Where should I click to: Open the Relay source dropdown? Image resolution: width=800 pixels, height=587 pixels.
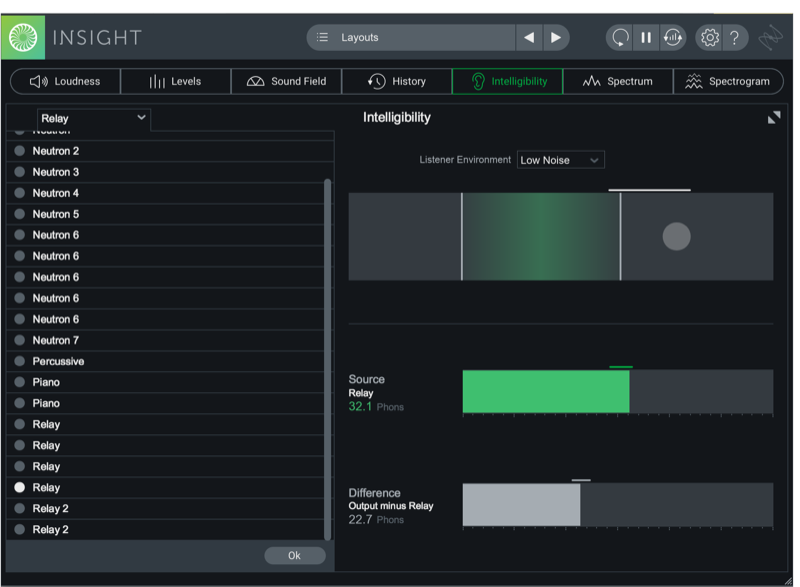coord(94,118)
